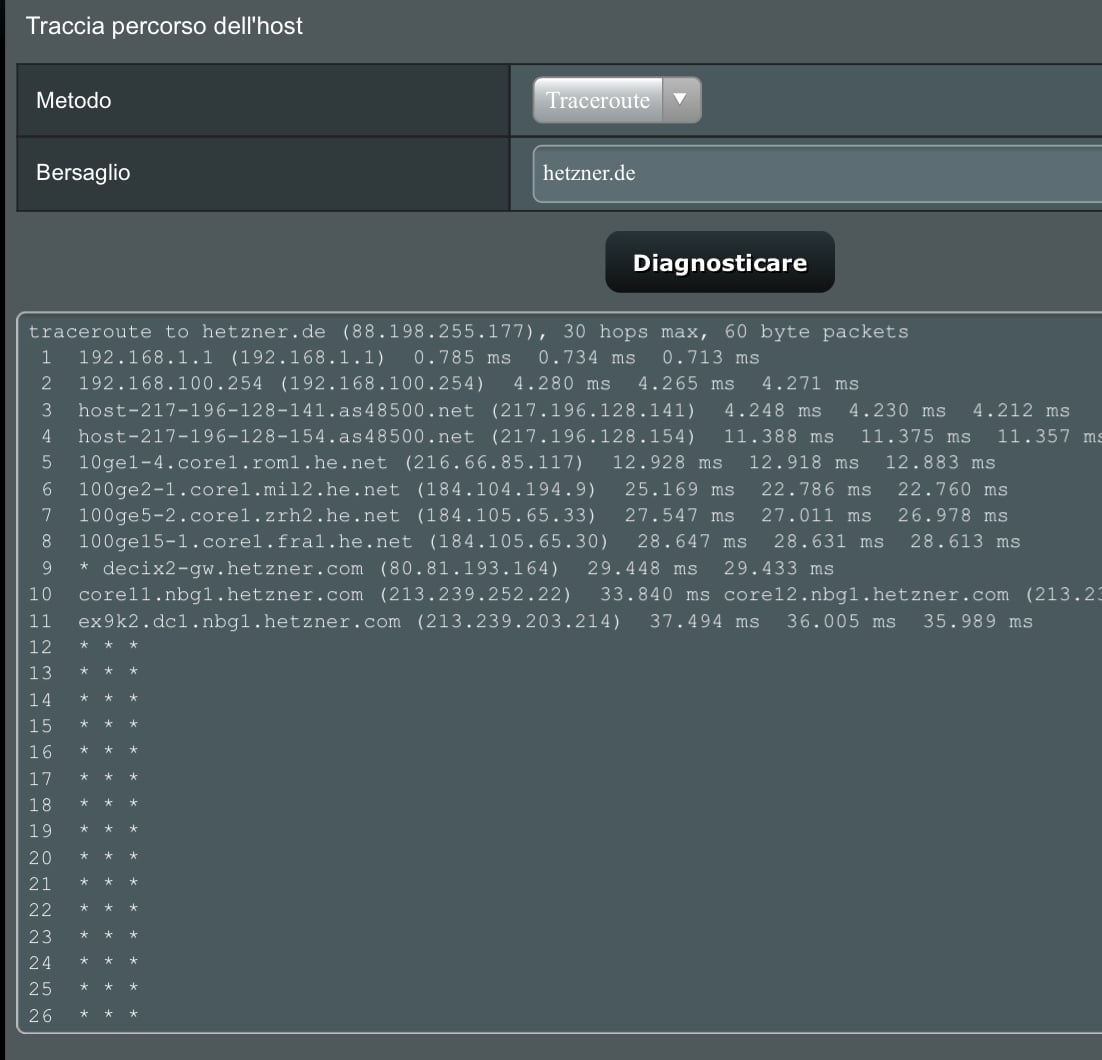Click the 37.494 ms value on hop 11
This screenshot has height=1060, width=1102.
704,621
